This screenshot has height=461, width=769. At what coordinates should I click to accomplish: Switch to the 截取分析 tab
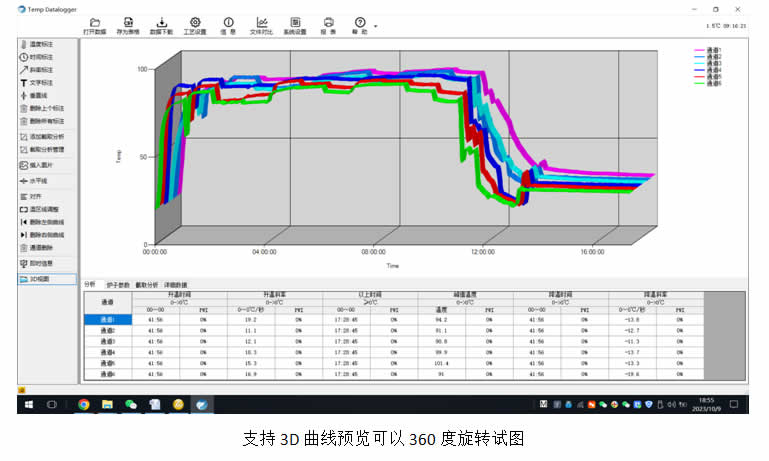(147, 285)
